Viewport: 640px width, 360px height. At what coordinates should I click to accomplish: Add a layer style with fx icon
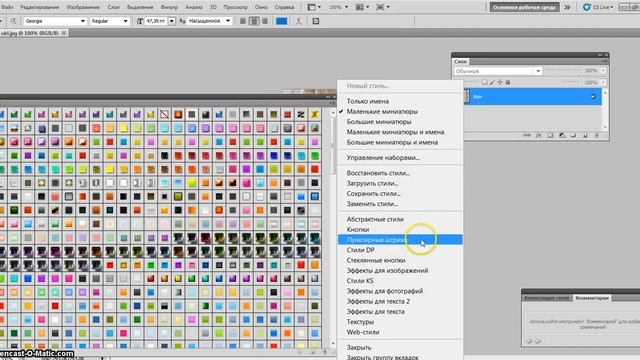(x=539, y=135)
